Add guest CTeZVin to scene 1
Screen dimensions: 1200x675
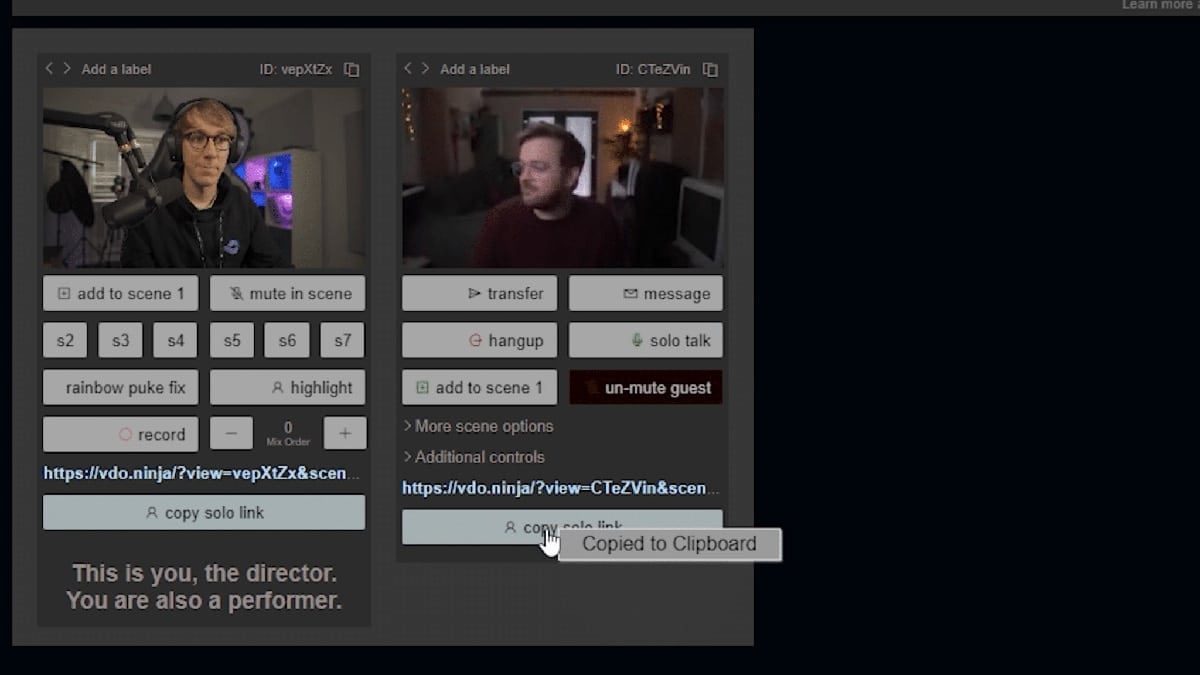[480, 387]
